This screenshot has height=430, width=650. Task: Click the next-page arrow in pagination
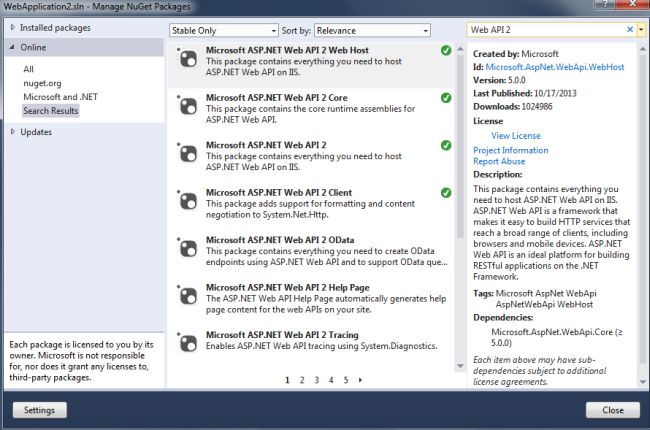[360, 380]
